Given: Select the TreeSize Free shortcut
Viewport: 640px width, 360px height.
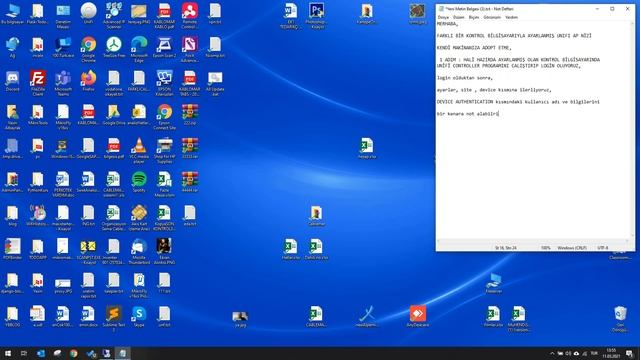Looking at the screenshot, I should 114,48.
